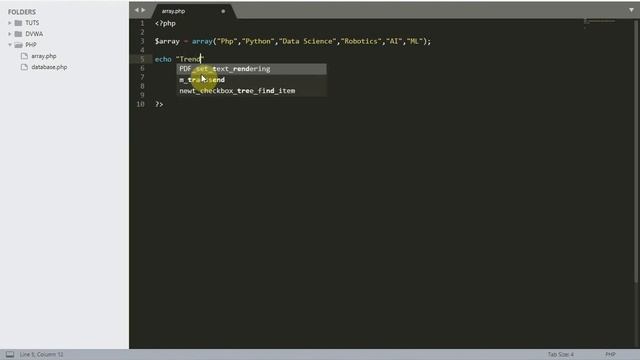The image size is (640, 360).
Task: Click the database.php file icon in sidebar
Action: pos(24,67)
